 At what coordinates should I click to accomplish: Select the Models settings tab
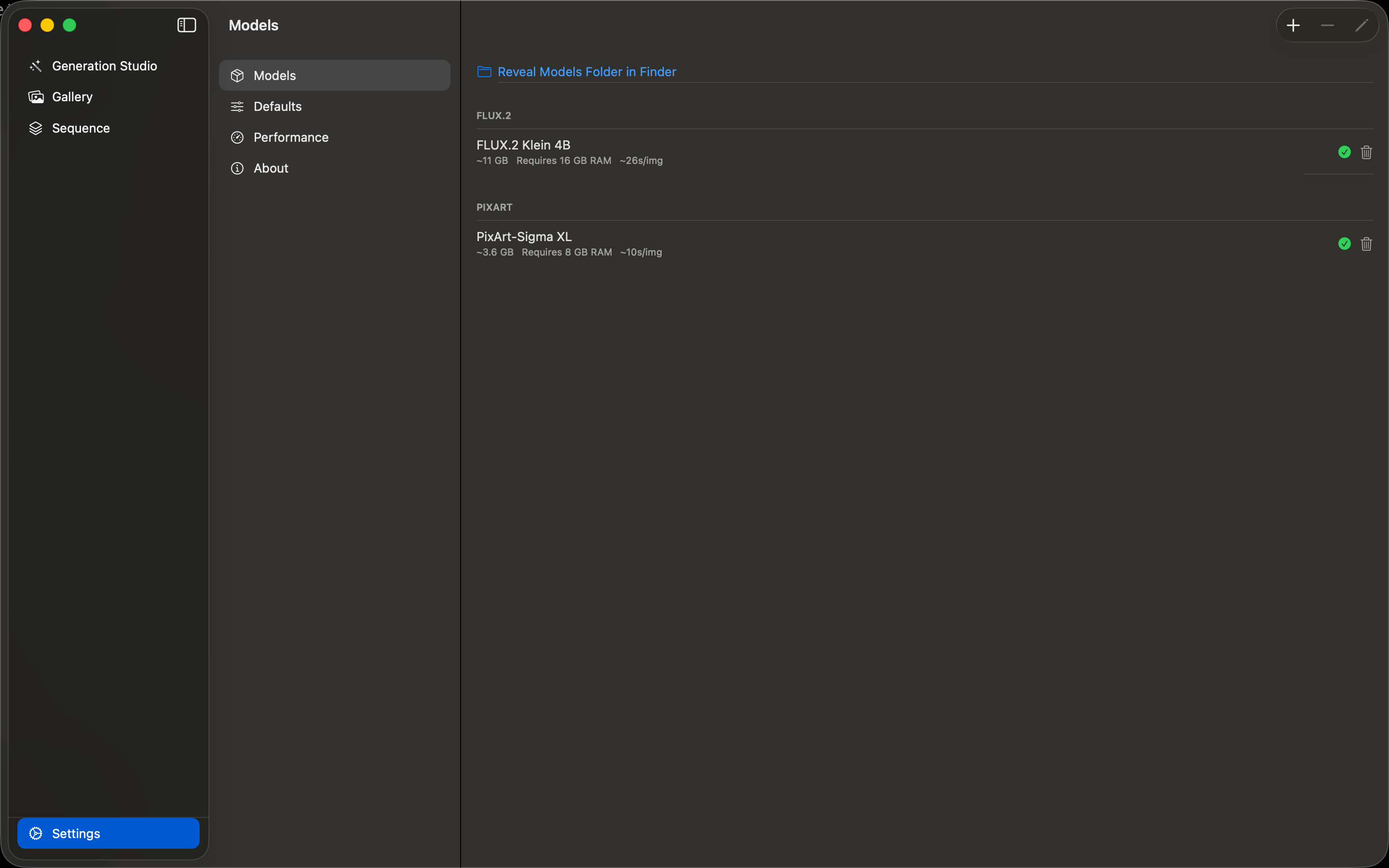(335, 75)
